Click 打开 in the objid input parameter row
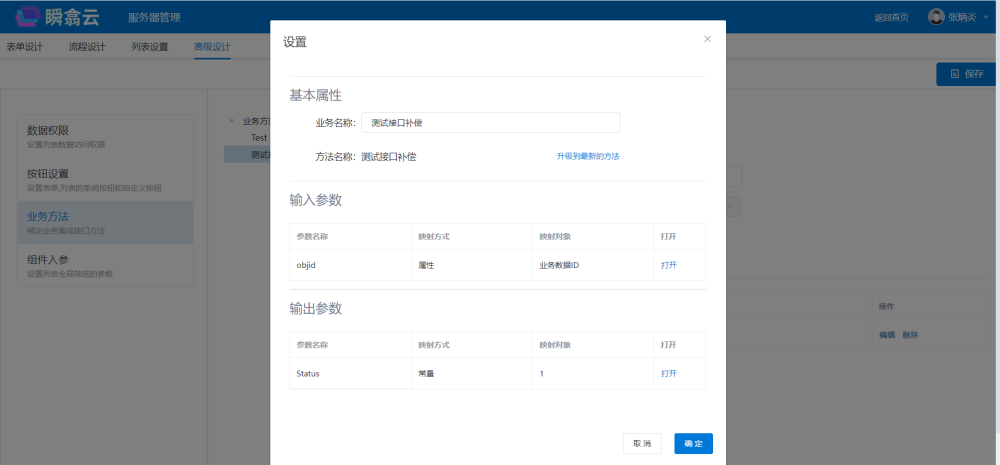This screenshot has height=465, width=1000. [668, 265]
